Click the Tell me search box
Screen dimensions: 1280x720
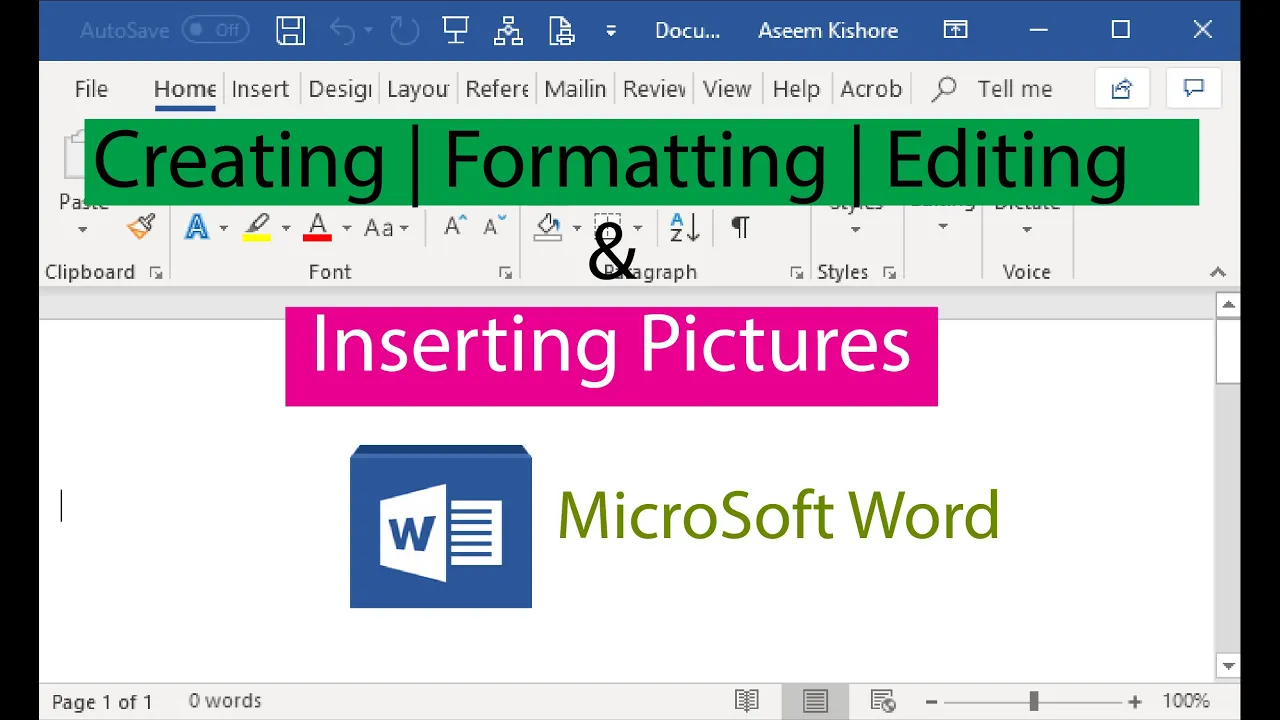click(992, 89)
